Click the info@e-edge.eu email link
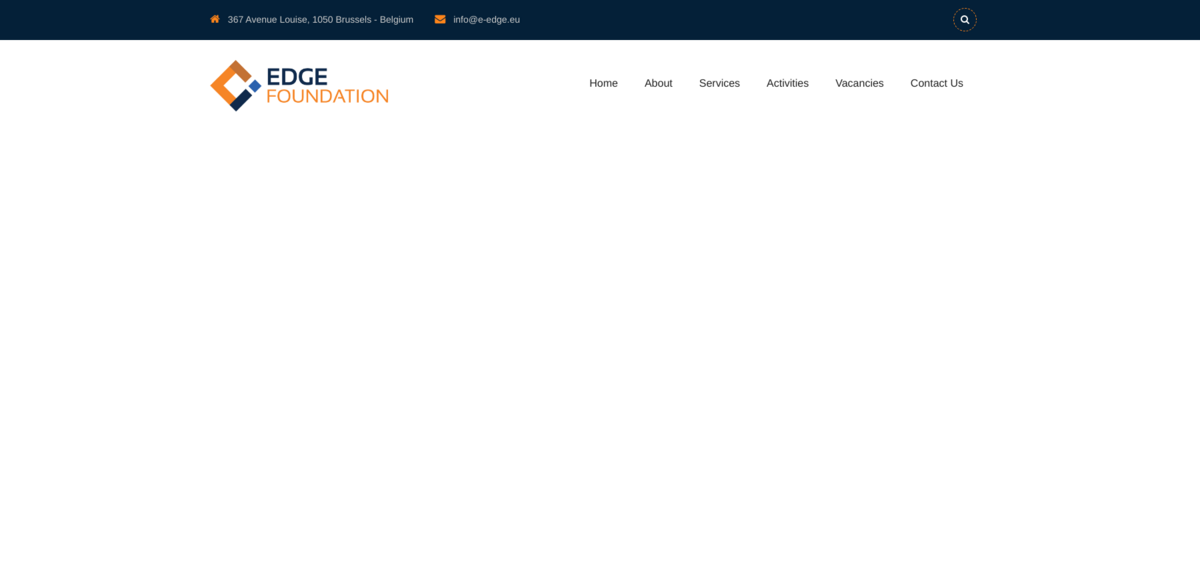Screen dimensions: 1200x587 point(486,19)
